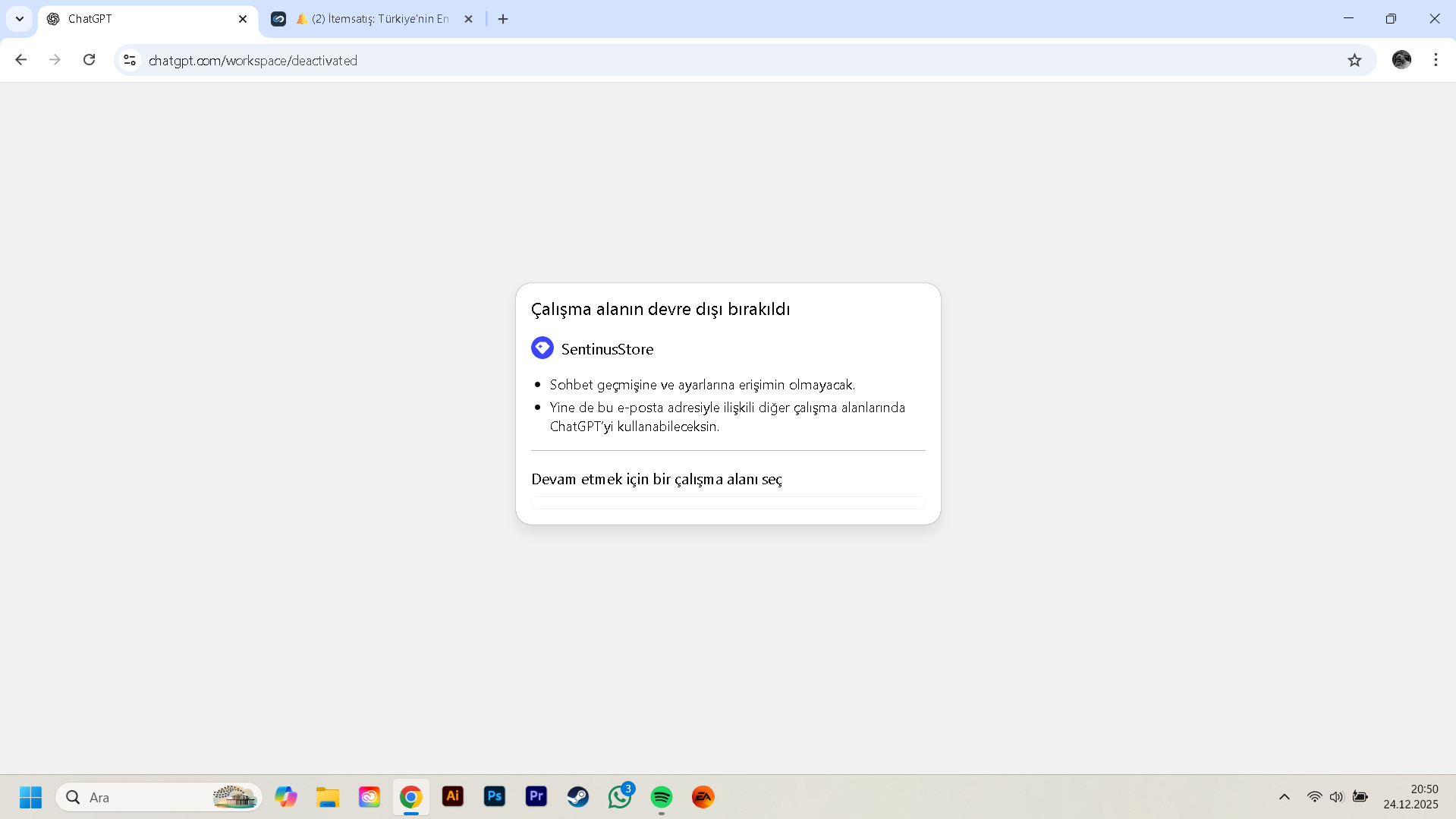Open Spotify from the taskbar
1456x819 pixels.
point(662,797)
